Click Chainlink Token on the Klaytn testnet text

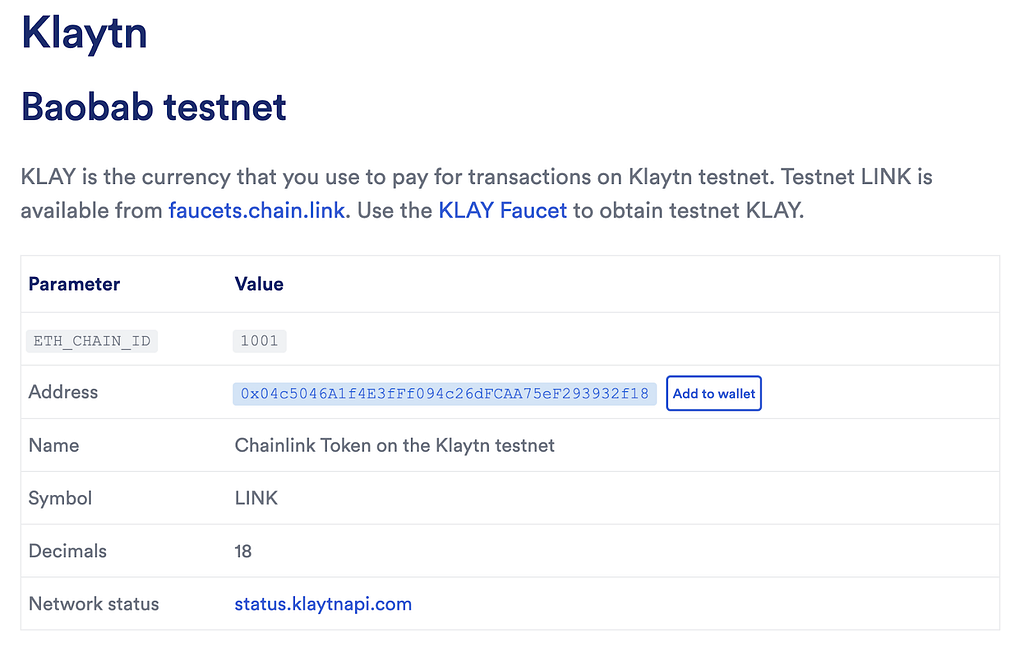[394, 445]
